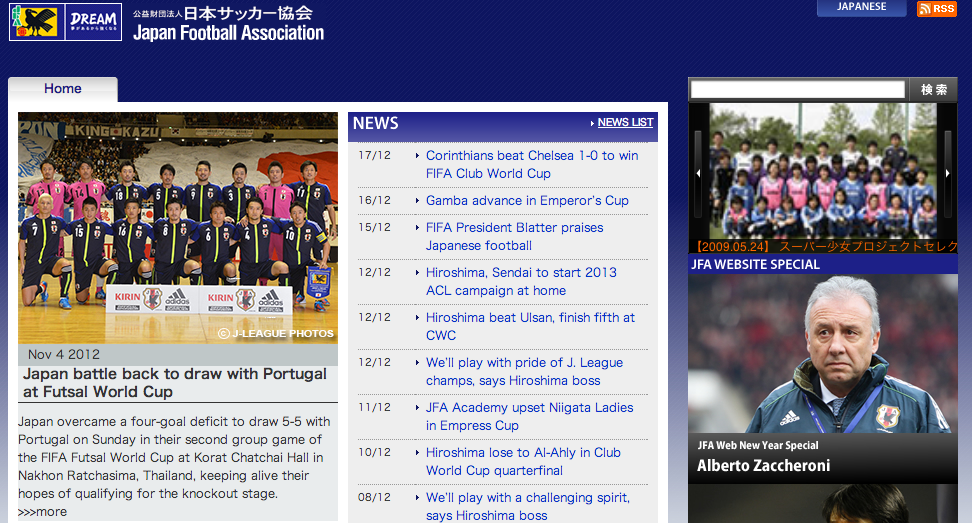Click the Japan Football Association title text
This screenshot has height=523, width=972.
coord(229,33)
